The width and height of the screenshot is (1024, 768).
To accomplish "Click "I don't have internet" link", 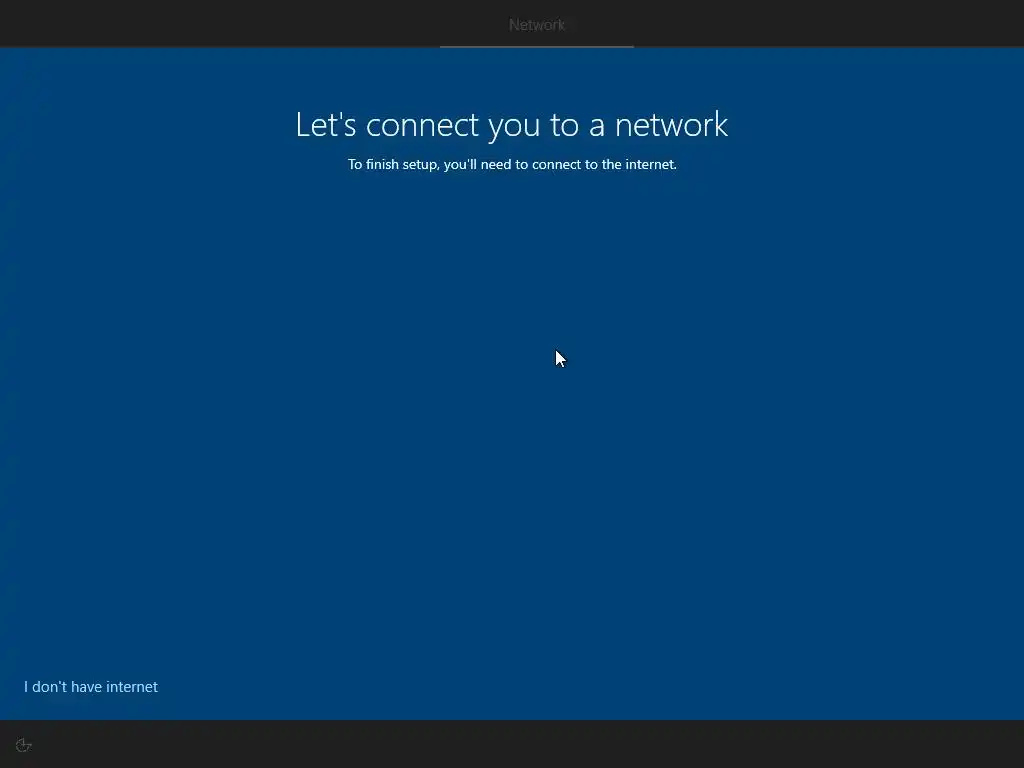I will [91, 686].
